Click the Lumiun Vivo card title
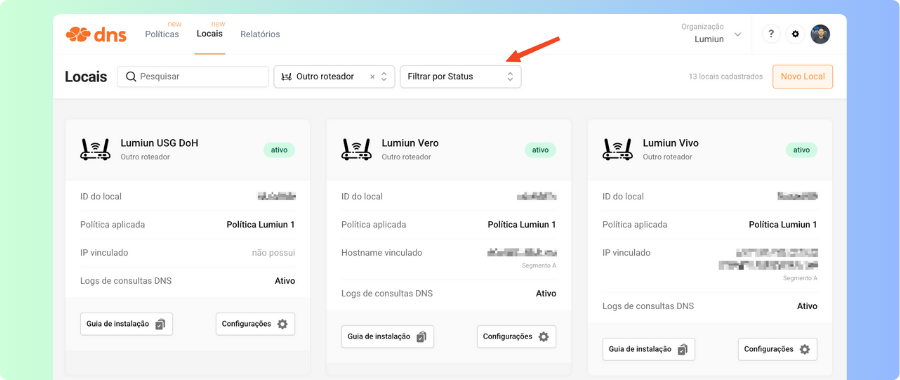 click(x=670, y=143)
